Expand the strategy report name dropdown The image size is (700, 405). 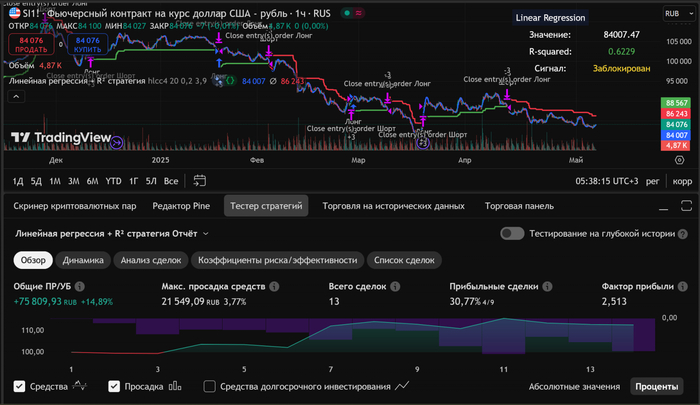(206, 233)
